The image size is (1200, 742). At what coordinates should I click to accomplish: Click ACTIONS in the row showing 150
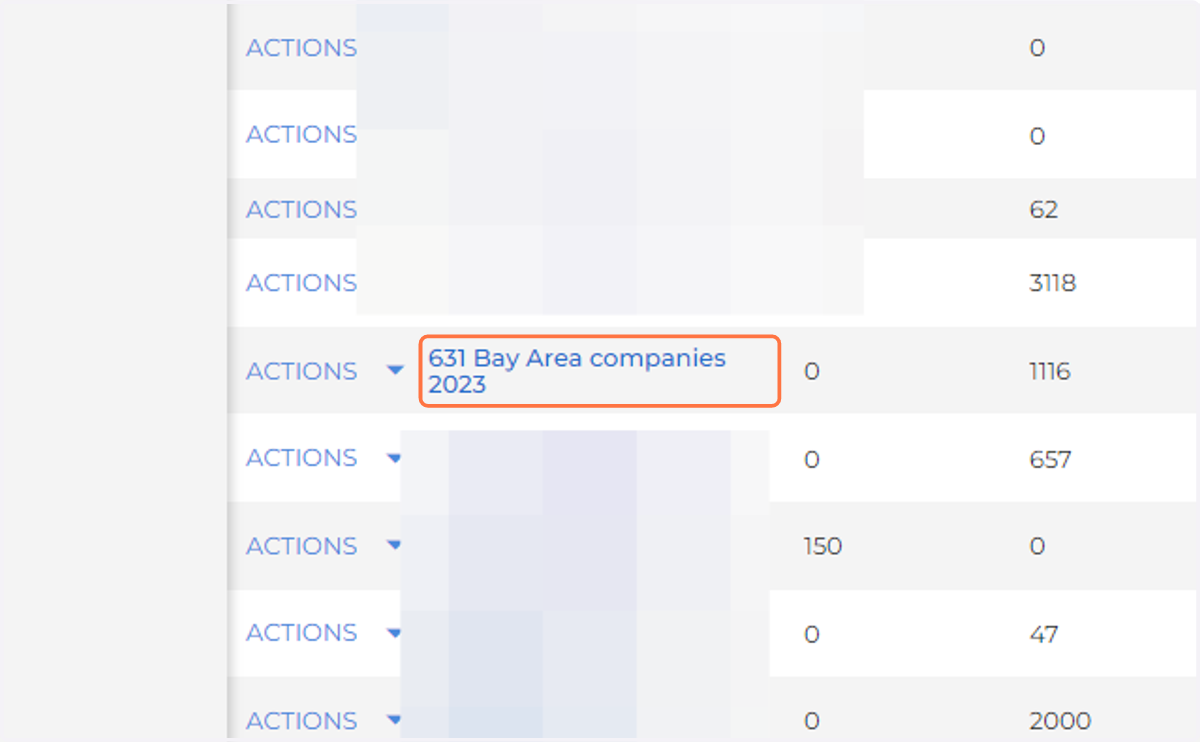coord(301,546)
